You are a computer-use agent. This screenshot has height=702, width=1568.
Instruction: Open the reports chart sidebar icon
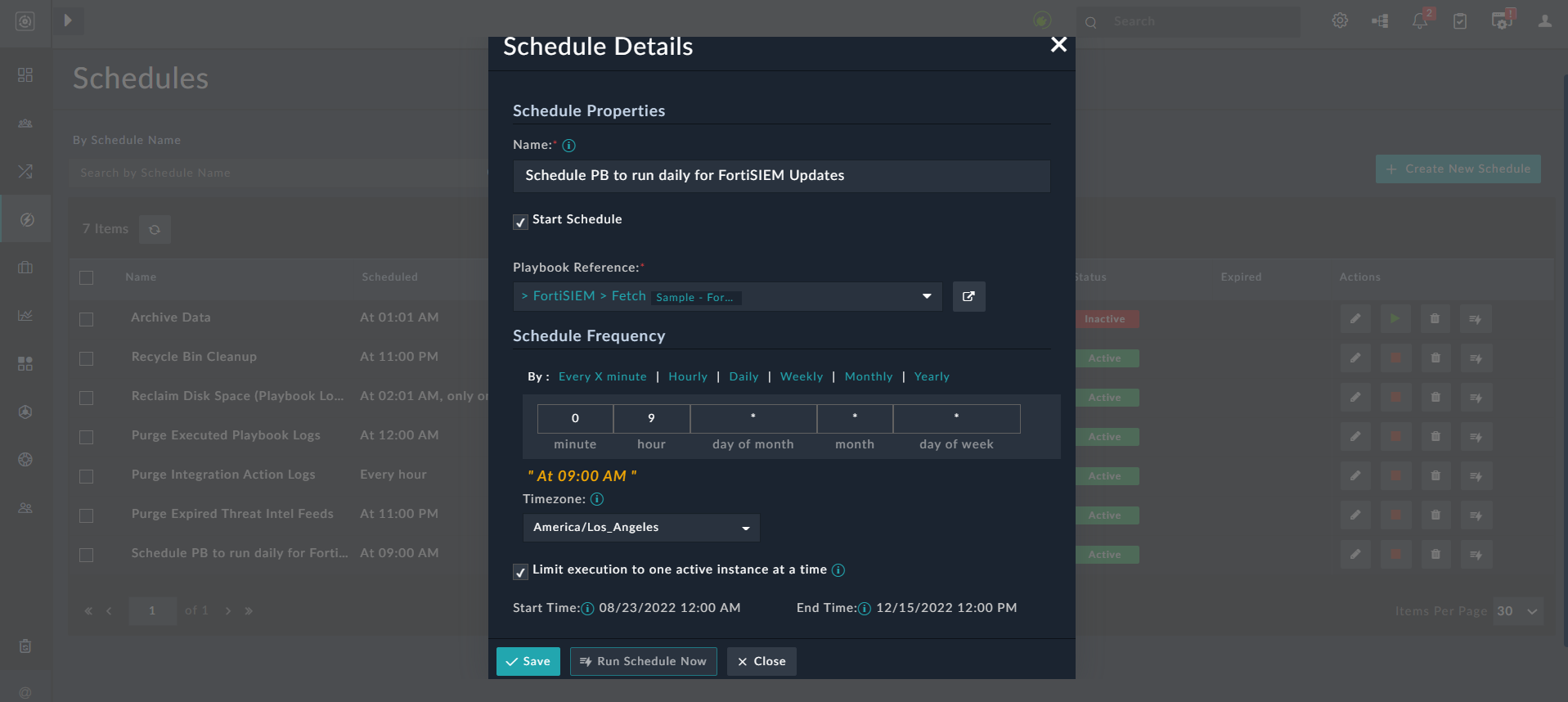(25, 315)
